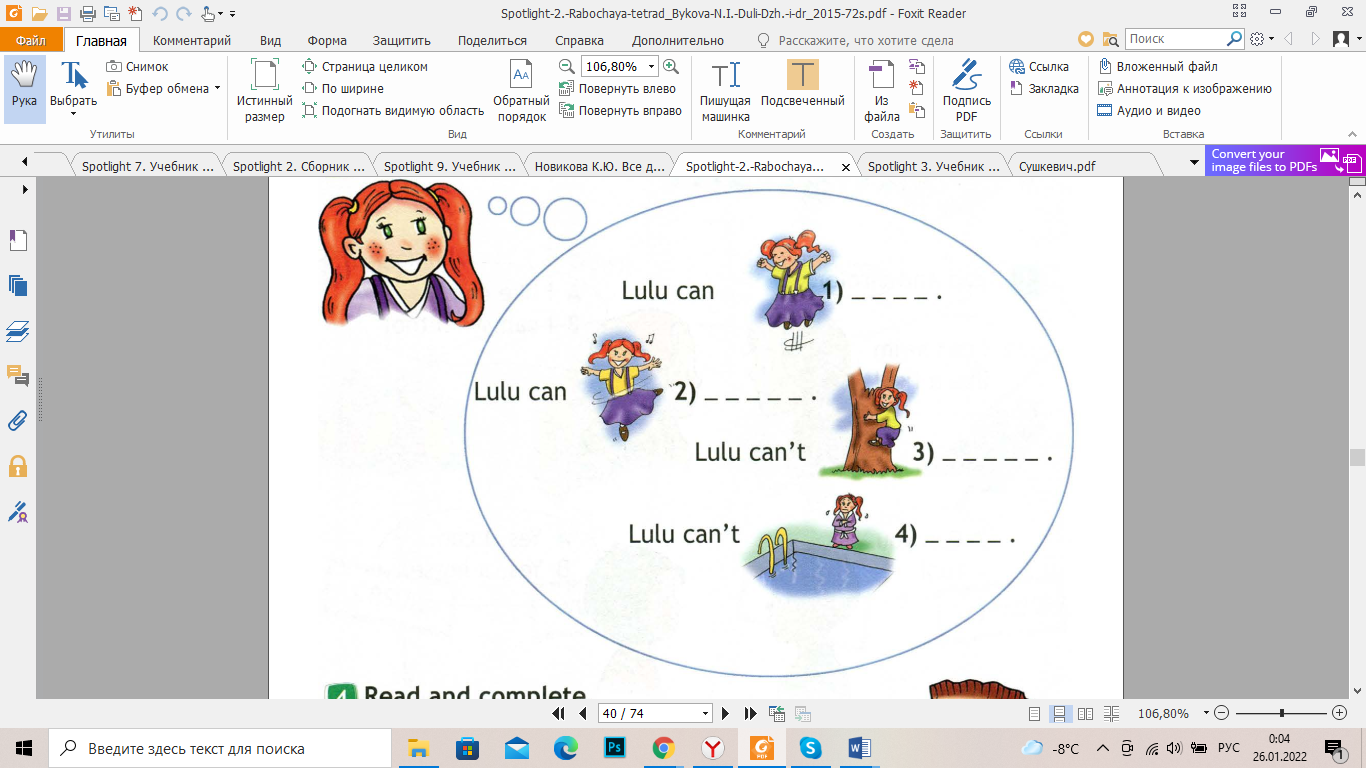Open the Справка ribbon tab
This screenshot has width=1366, height=768.
pos(579,41)
